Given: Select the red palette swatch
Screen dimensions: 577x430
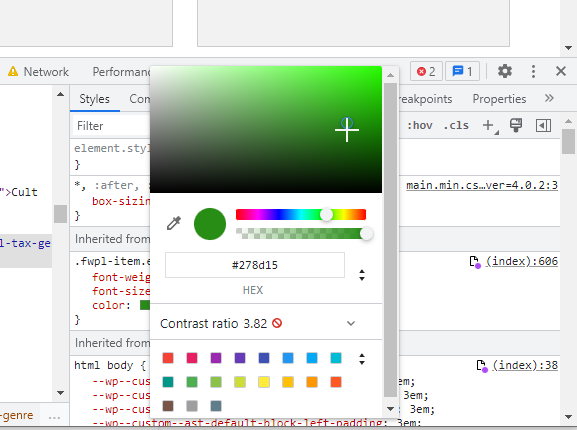Looking at the screenshot, I should pos(168,358).
